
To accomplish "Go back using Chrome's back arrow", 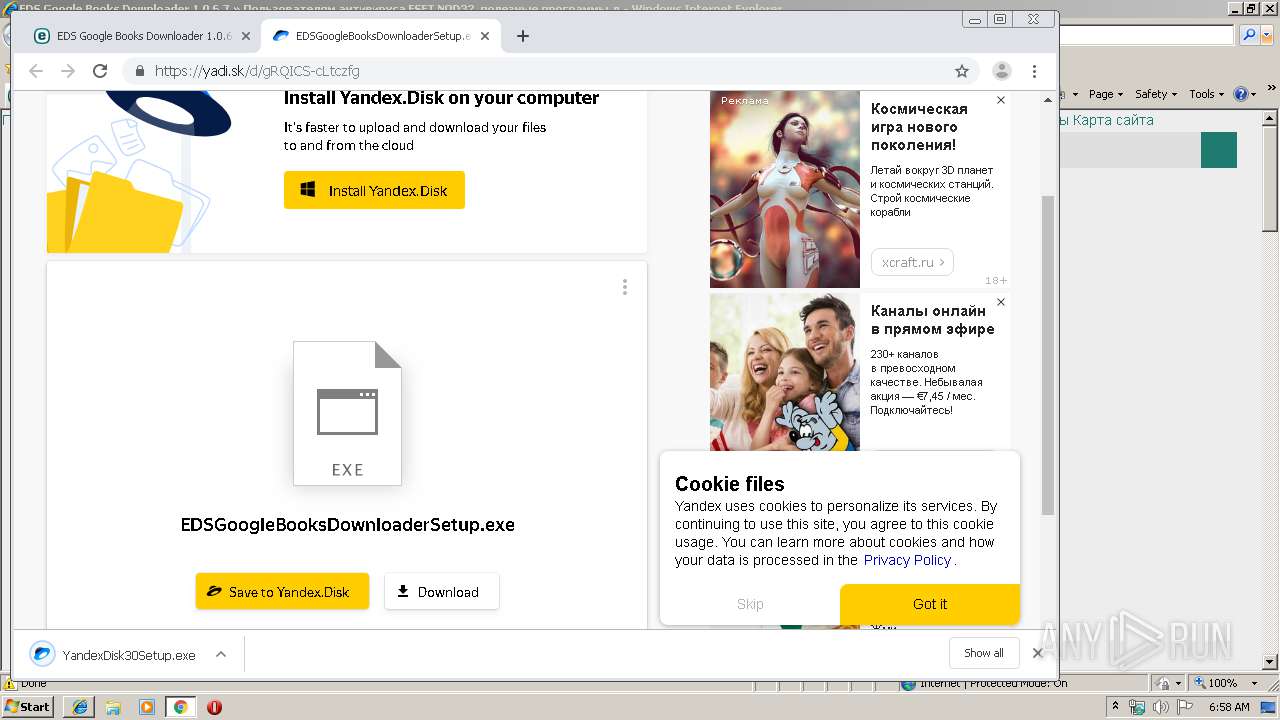I will click(x=36, y=71).
